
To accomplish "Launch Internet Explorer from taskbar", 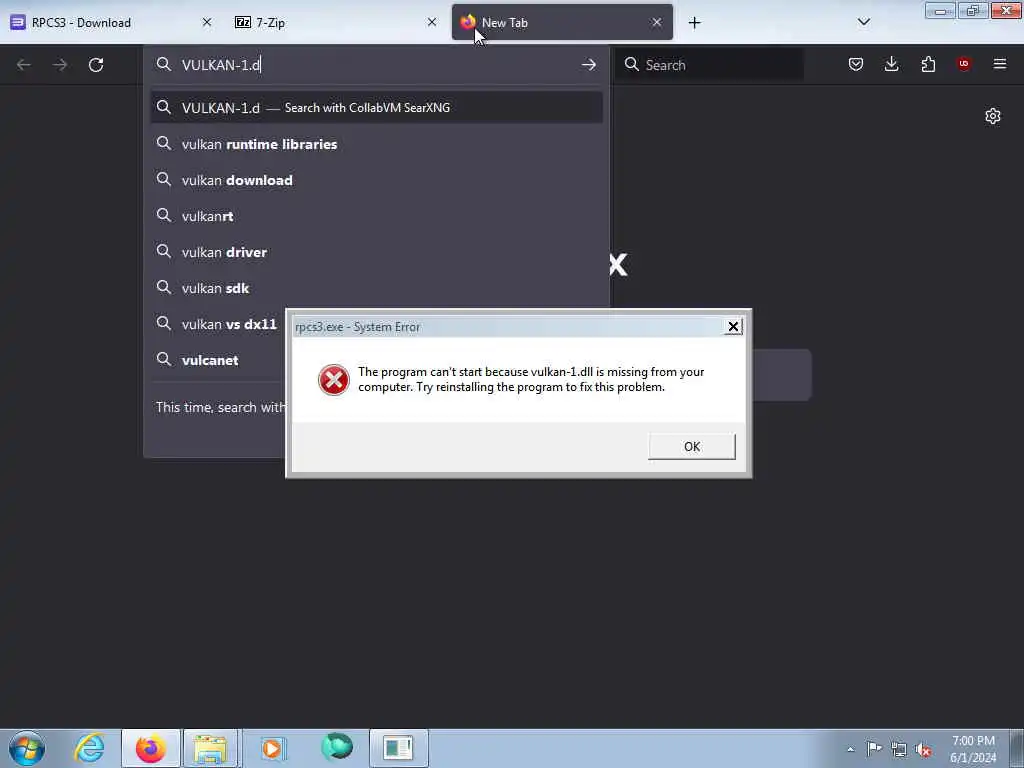I will pyautogui.click(x=89, y=748).
